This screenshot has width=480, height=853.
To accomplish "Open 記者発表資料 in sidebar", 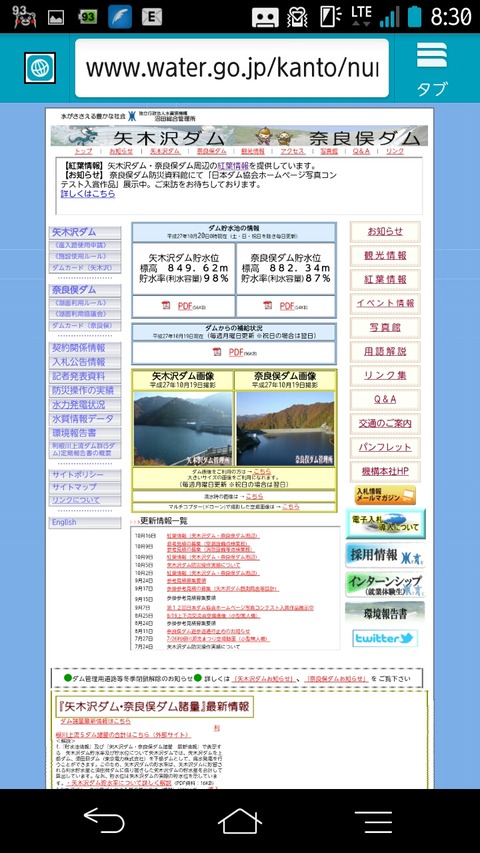I will [x=85, y=376].
